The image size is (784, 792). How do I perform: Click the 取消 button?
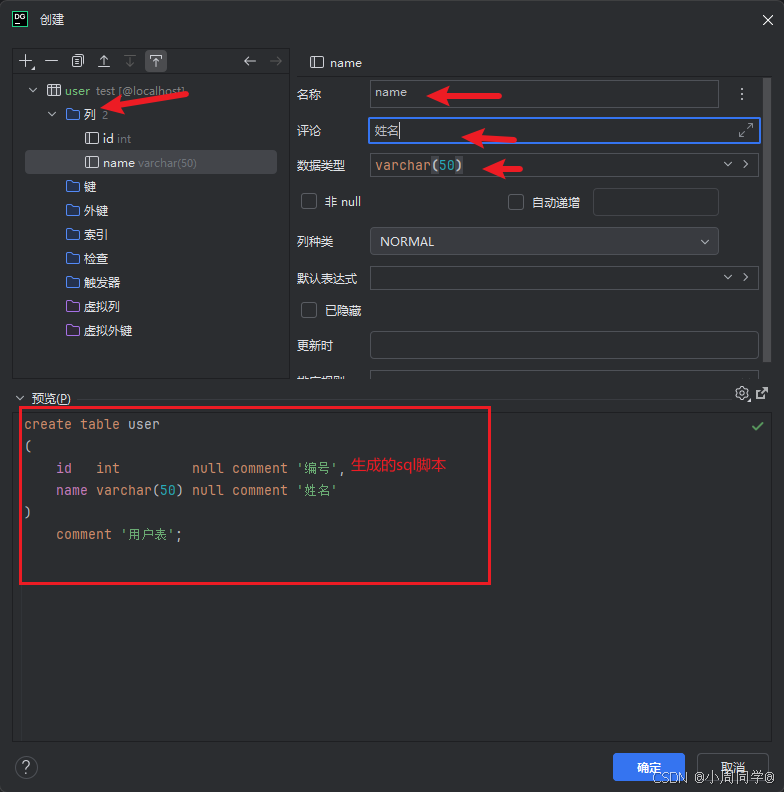(x=732, y=767)
